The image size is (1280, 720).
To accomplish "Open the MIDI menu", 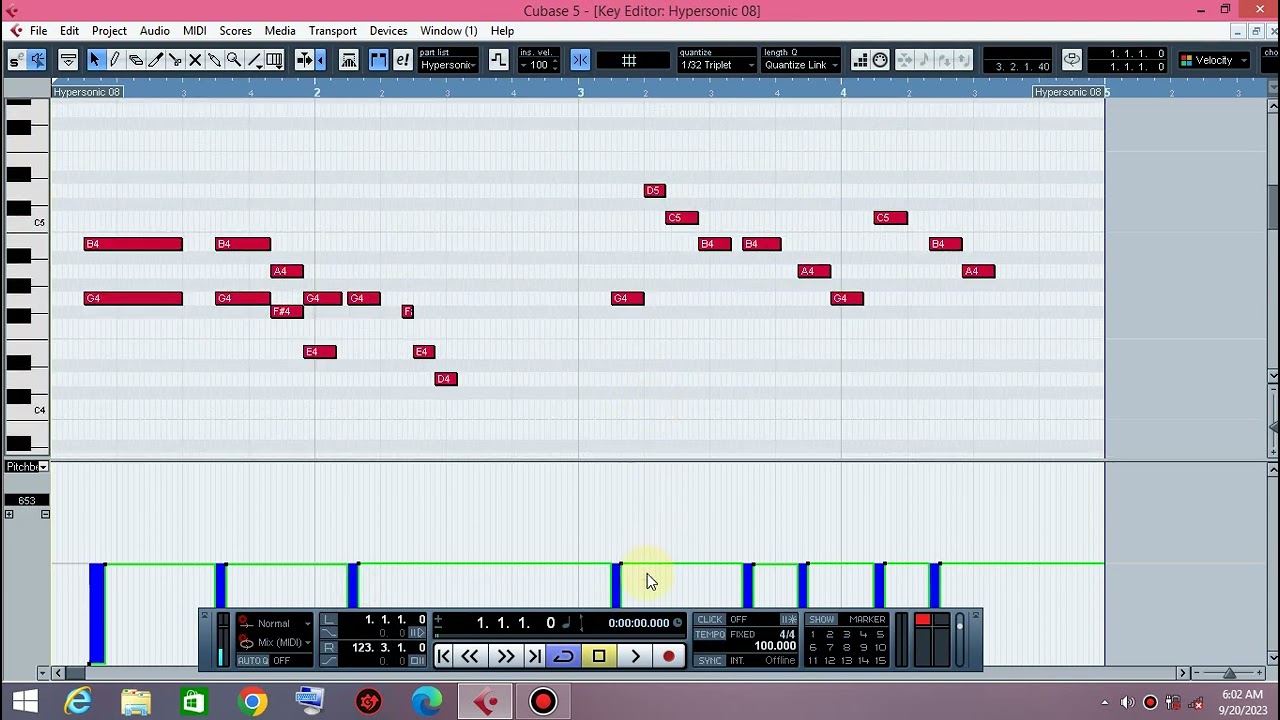I will tap(194, 31).
